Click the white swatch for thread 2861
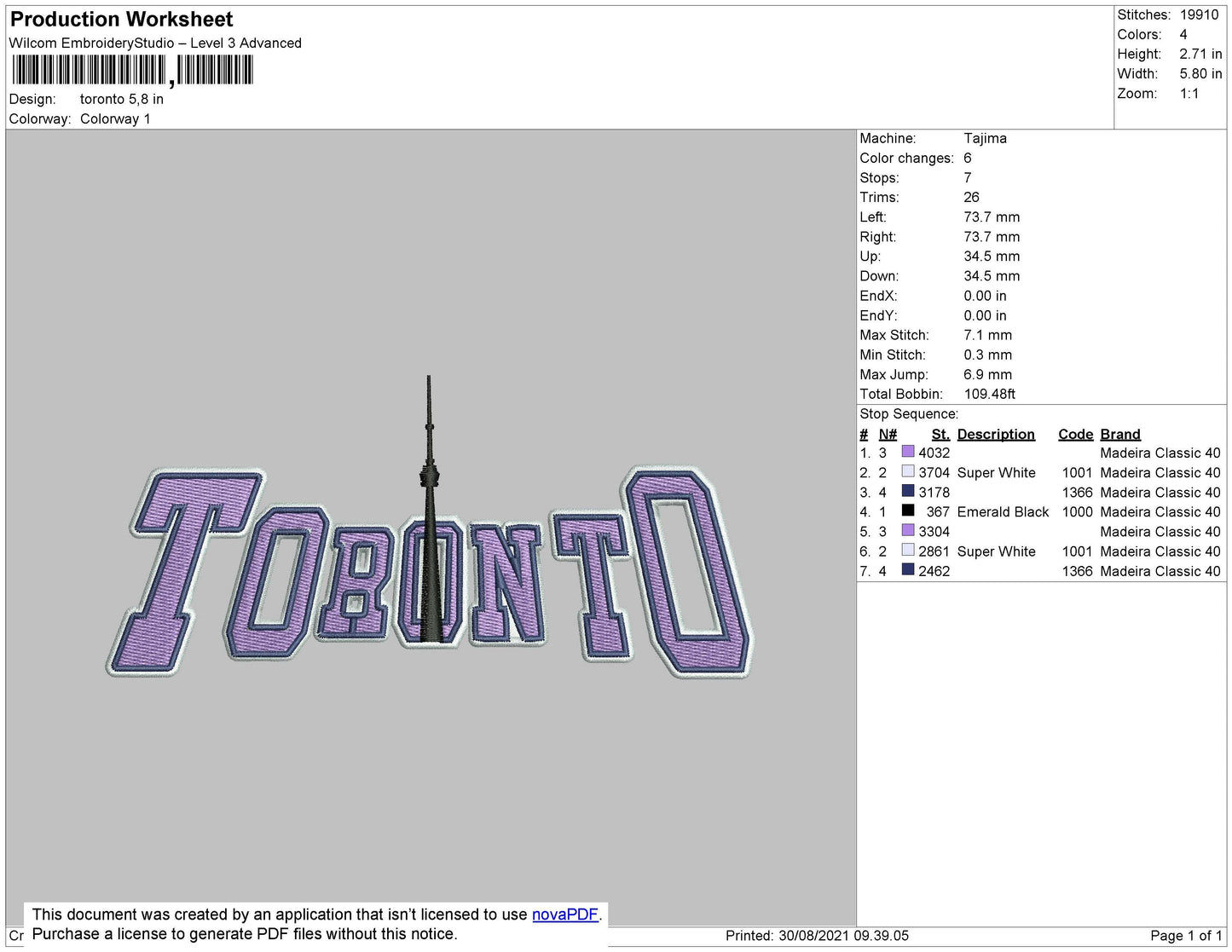This screenshot has height=952, width=1232. 908,551
